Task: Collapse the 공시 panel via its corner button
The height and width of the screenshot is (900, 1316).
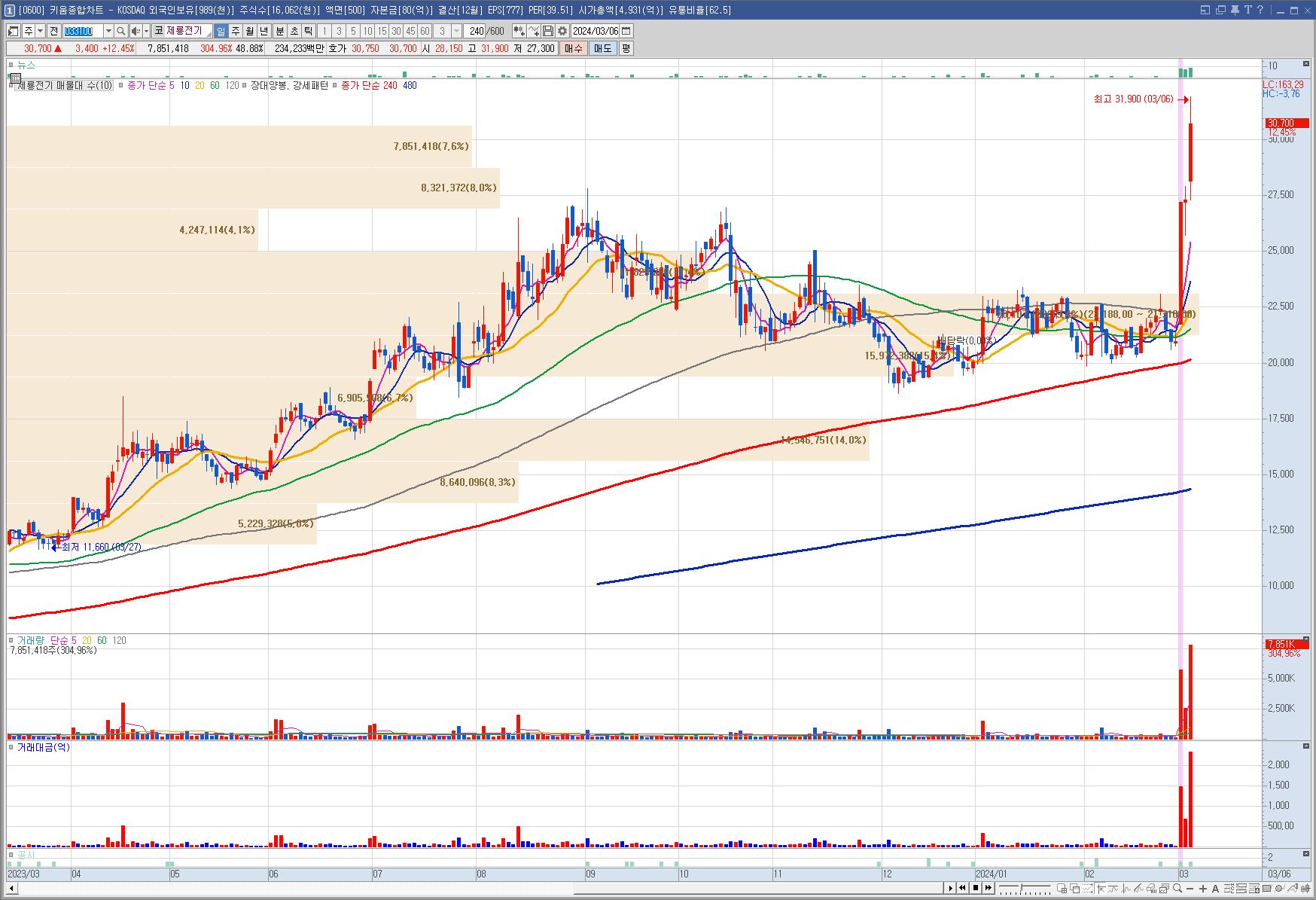Action: pyautogui.click(x=1306, y=854)
